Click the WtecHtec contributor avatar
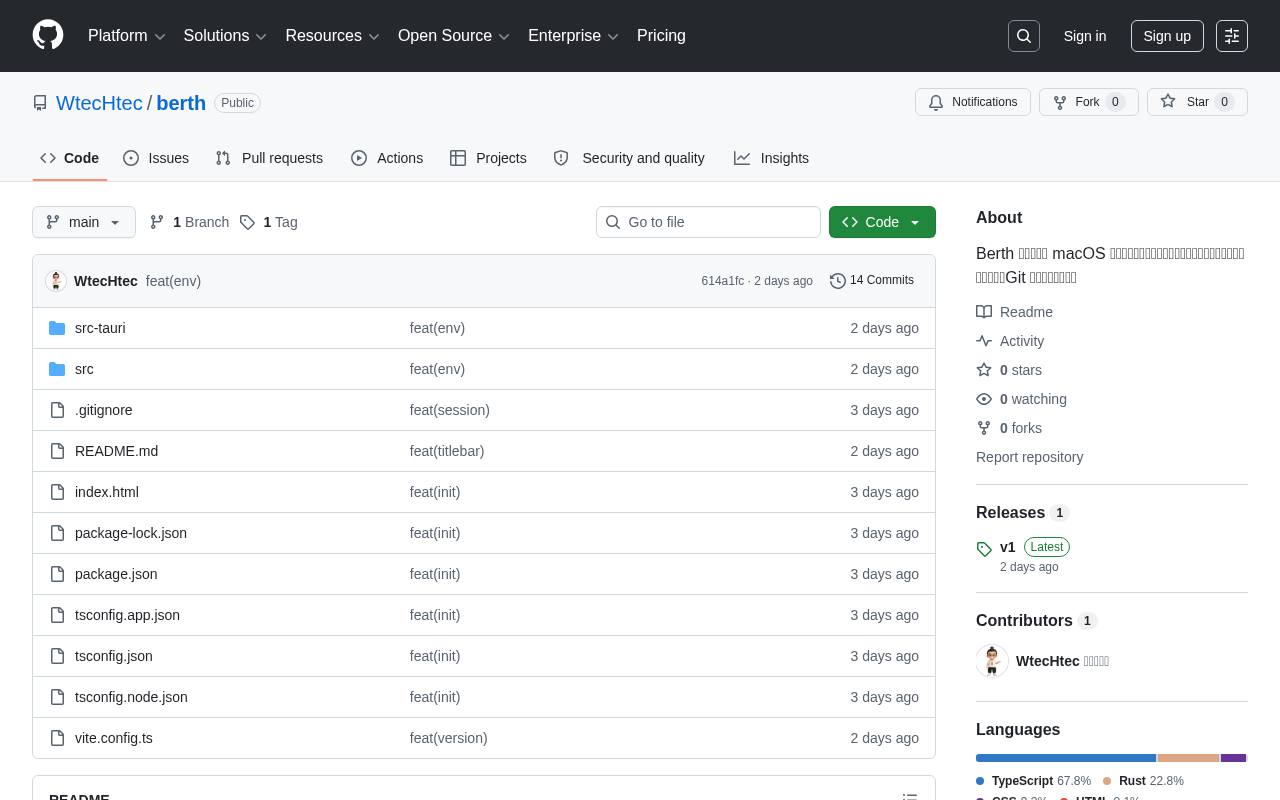 [x=992, y=661]
